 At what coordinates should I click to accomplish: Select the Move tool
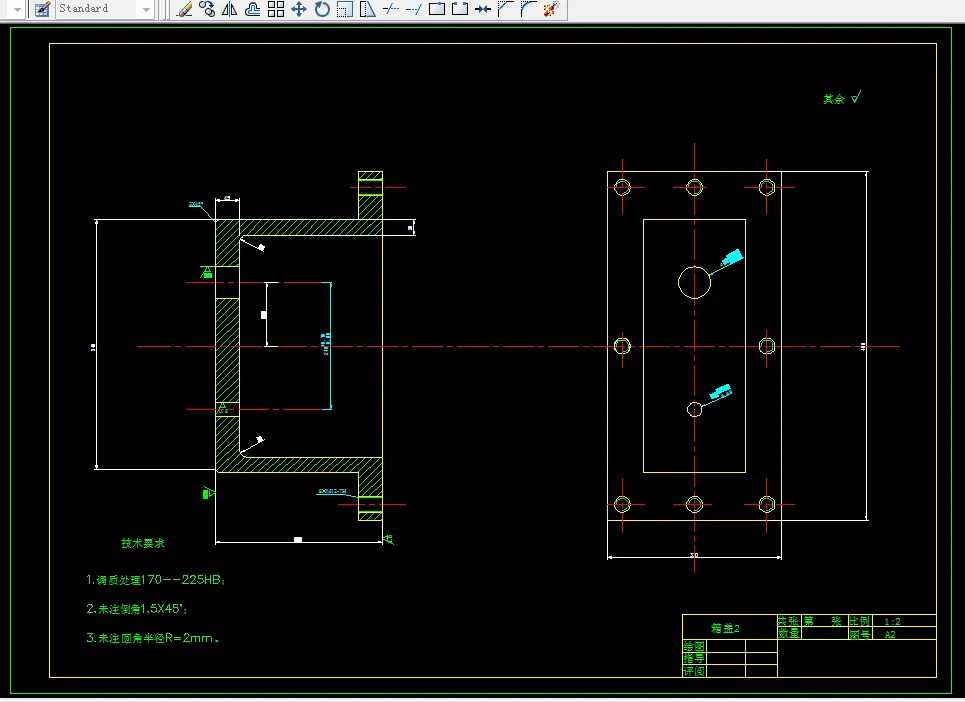coord(298,9)
